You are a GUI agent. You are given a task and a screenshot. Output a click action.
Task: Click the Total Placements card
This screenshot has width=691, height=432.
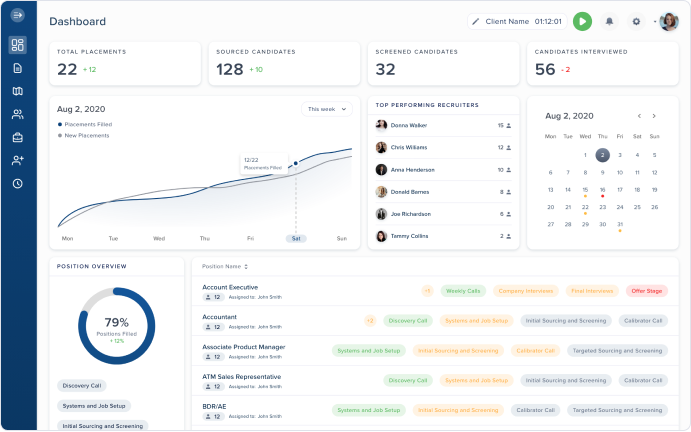pos(125,63)
